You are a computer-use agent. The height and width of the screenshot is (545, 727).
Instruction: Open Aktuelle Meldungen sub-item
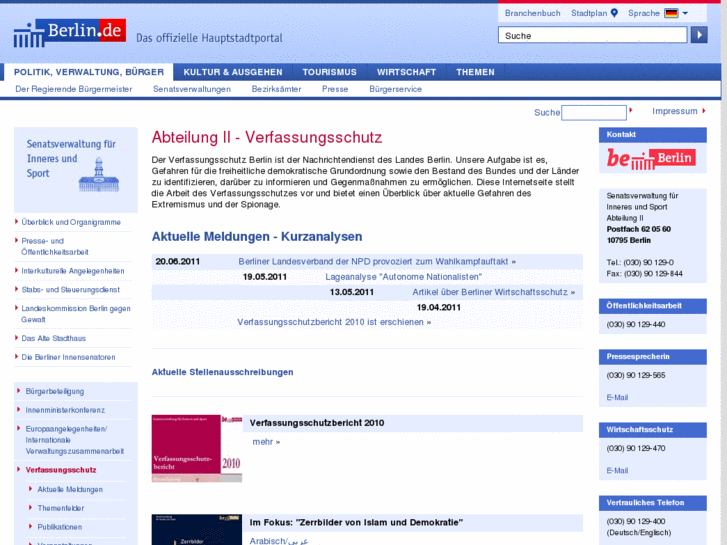coord(70,489)
